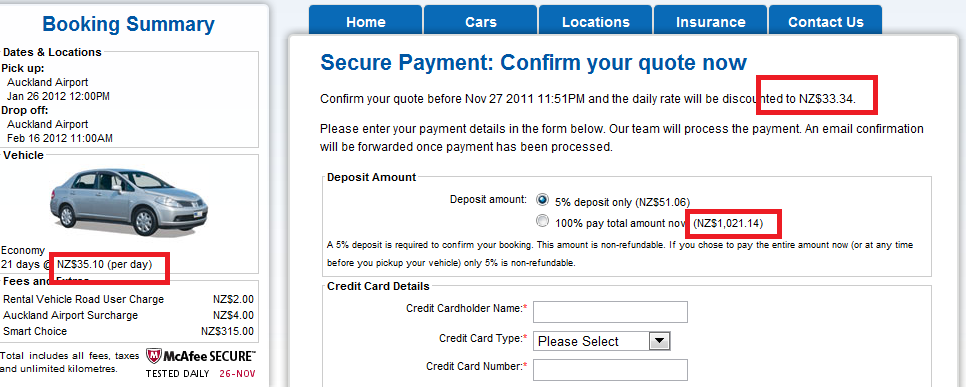Click the Smart Choice extras line

click(128, 331)
